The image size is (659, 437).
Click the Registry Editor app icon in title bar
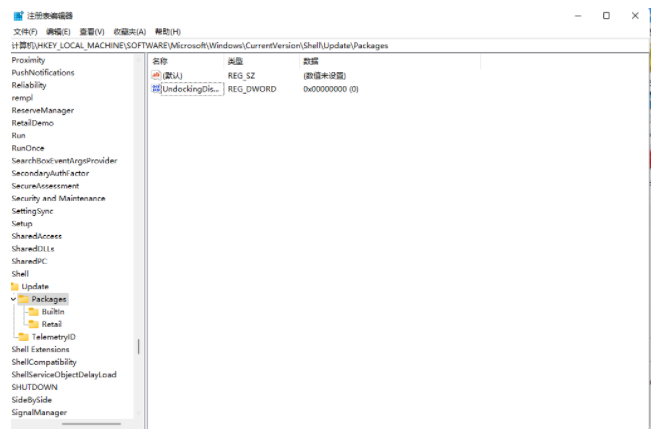[18, 16]
